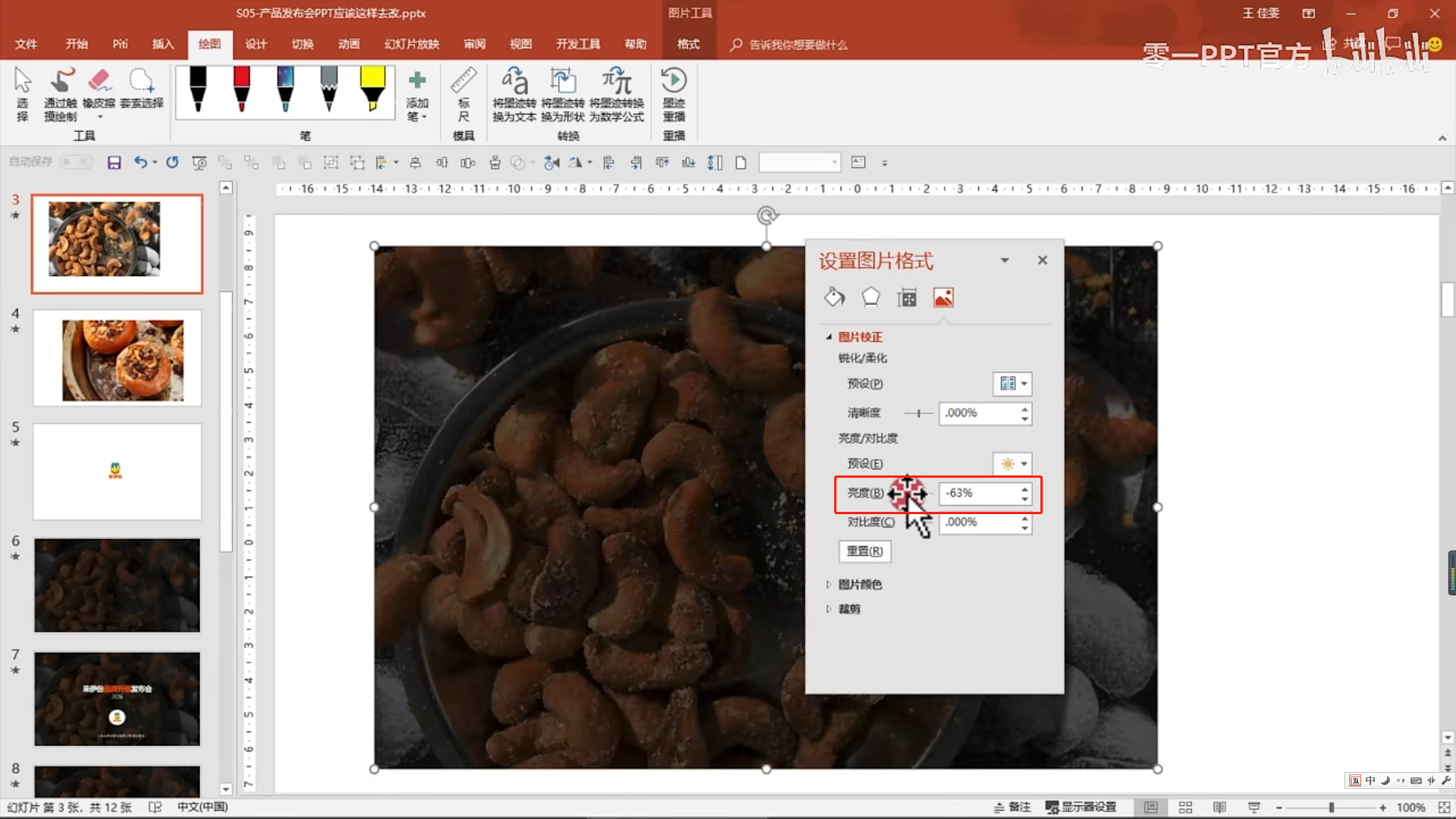Select the yellow highlighter

(372, 89)
